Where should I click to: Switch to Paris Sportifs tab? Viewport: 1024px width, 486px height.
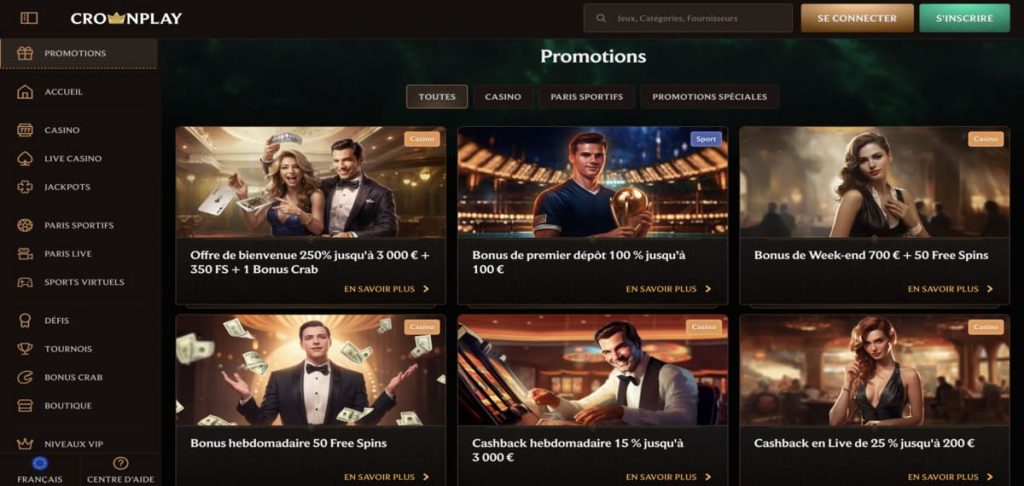[x=586, y=97]
